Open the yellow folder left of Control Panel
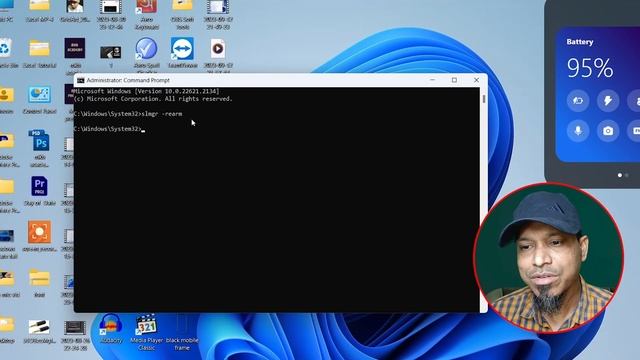The width and height of the screenshot is (640, 360). (6, 96)
